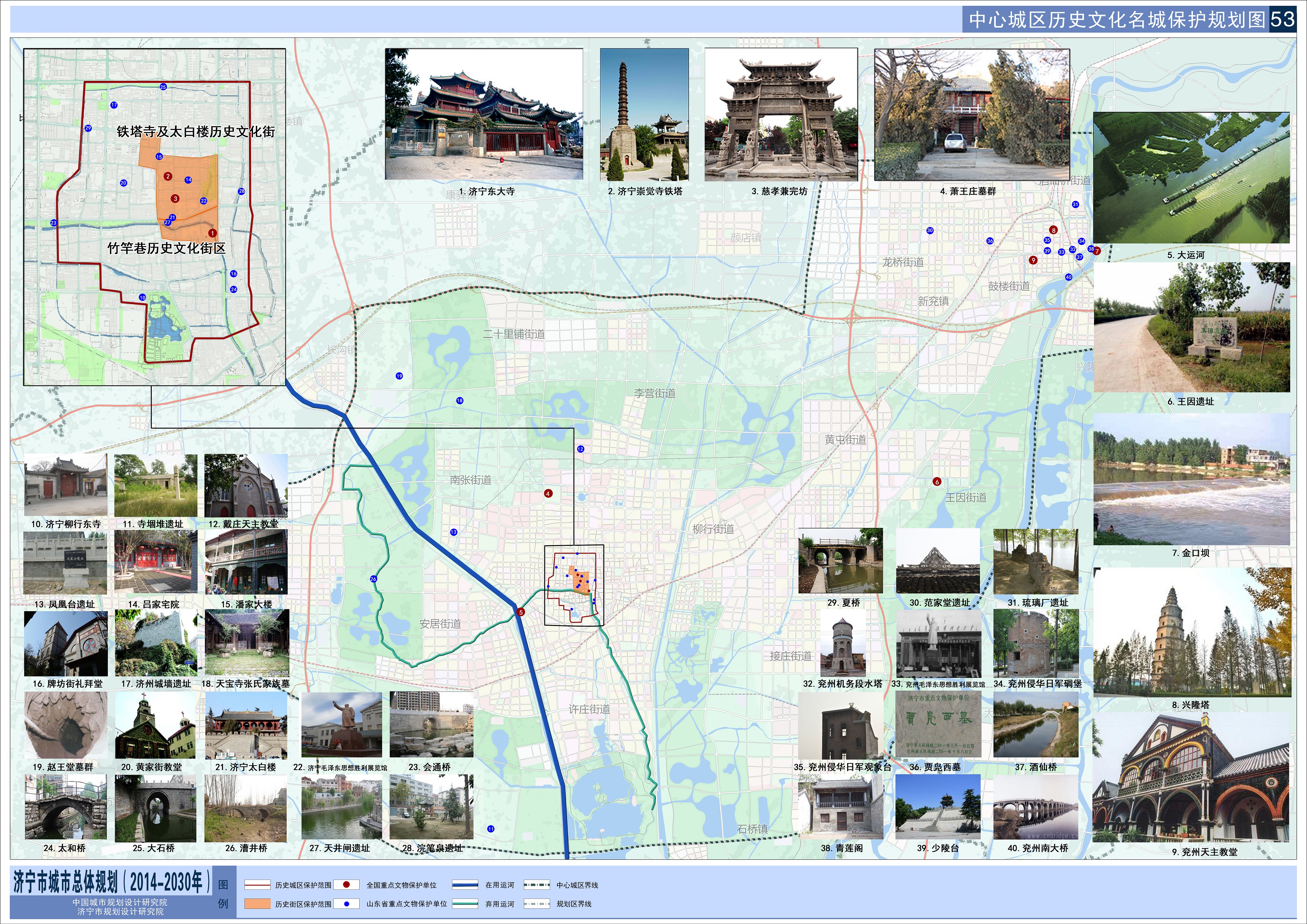
Task: Click the 济宁市城市总体规划 title block
Action: point(112,881)
